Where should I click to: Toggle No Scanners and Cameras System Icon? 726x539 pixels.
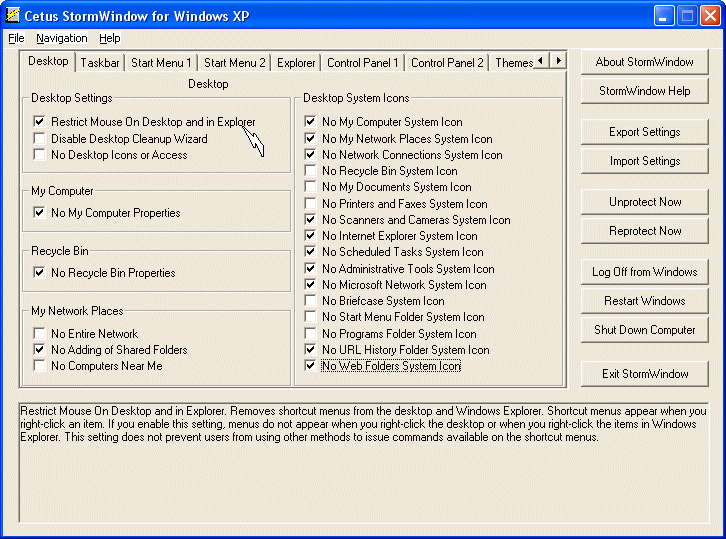310,219
